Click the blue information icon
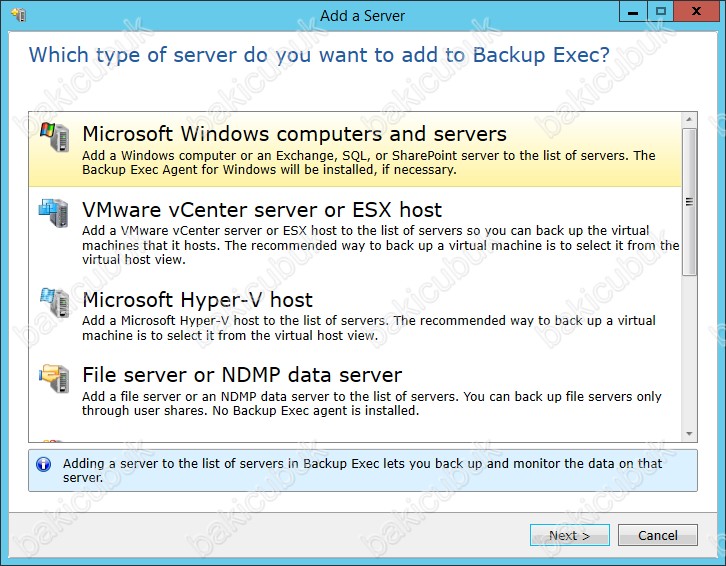726x566 pixels. (43, 465)
